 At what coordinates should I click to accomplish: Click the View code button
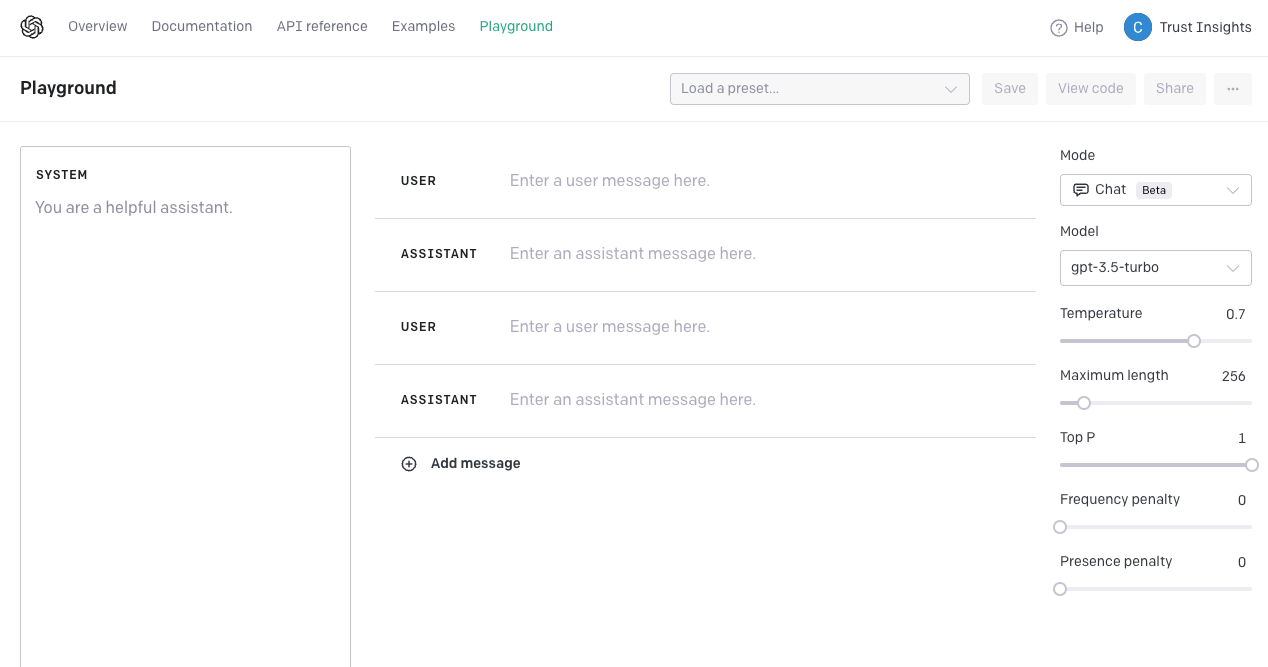1091,88
